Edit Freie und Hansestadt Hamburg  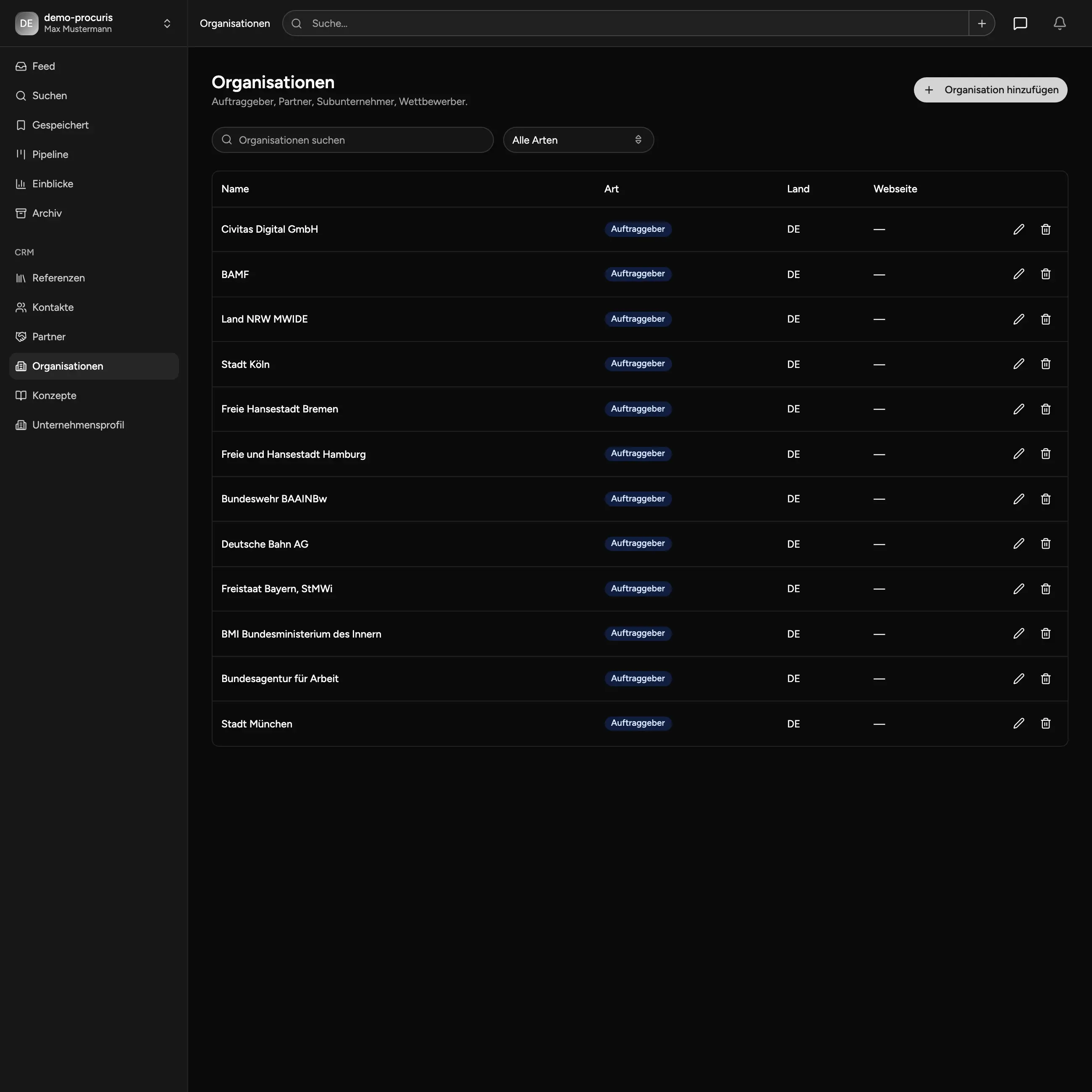click(1018, 454)
